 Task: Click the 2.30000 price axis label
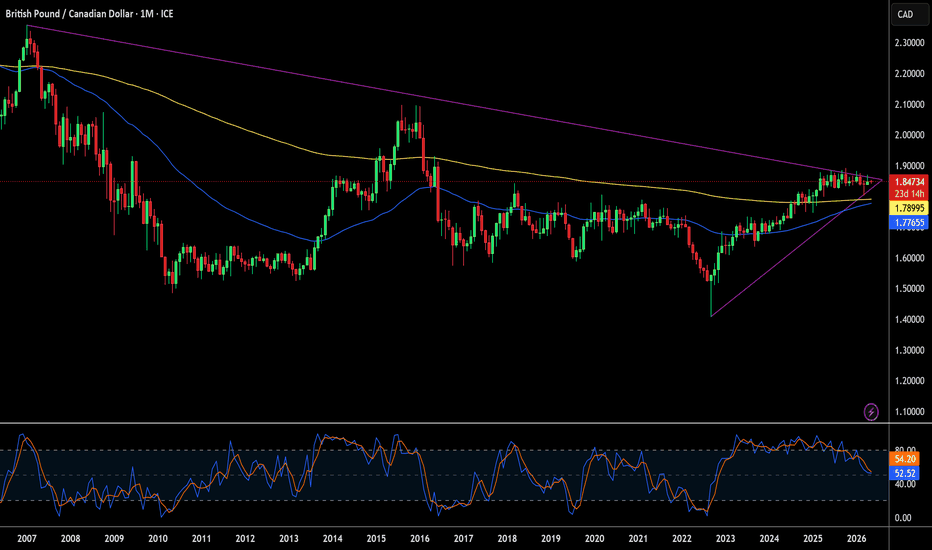[909, 43]
